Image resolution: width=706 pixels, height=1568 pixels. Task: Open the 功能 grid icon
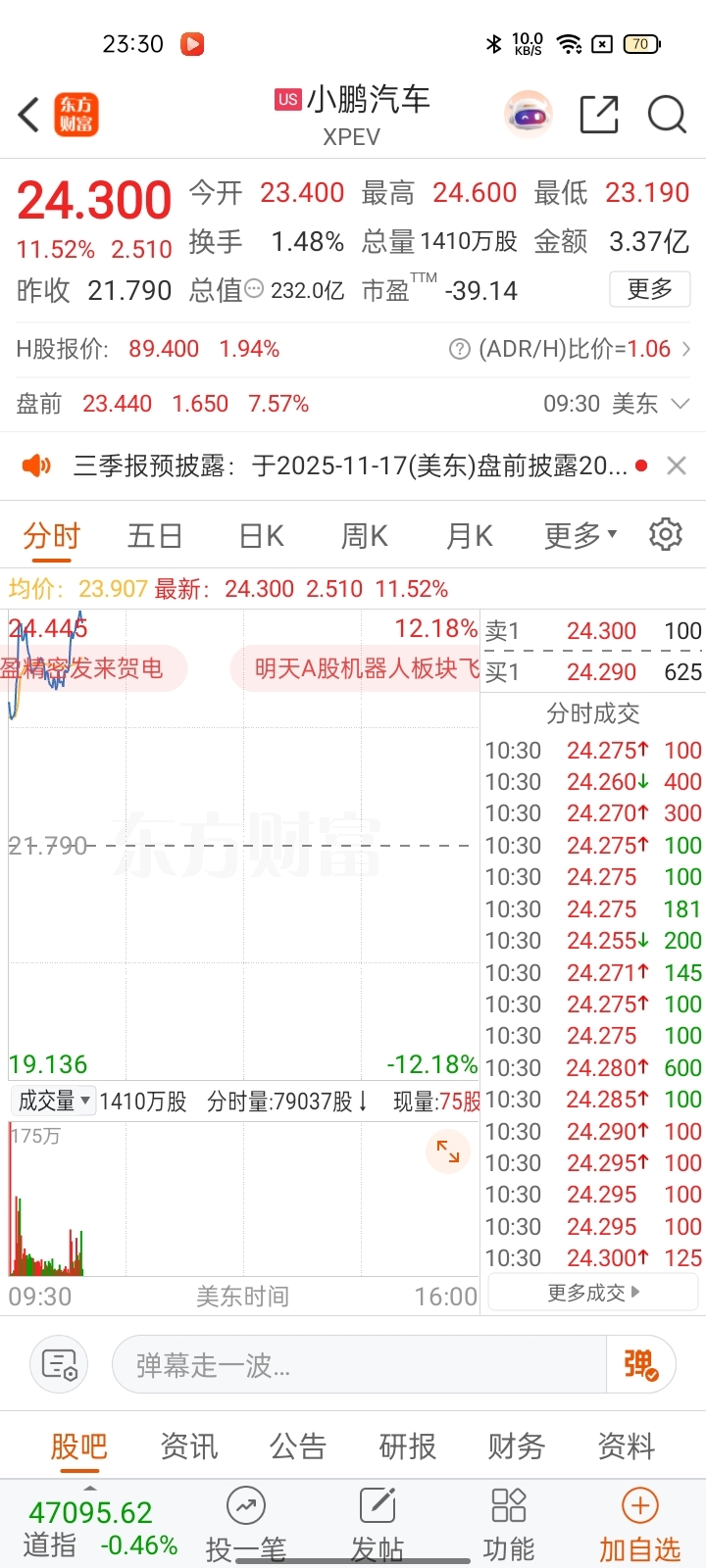[509, 1506]
